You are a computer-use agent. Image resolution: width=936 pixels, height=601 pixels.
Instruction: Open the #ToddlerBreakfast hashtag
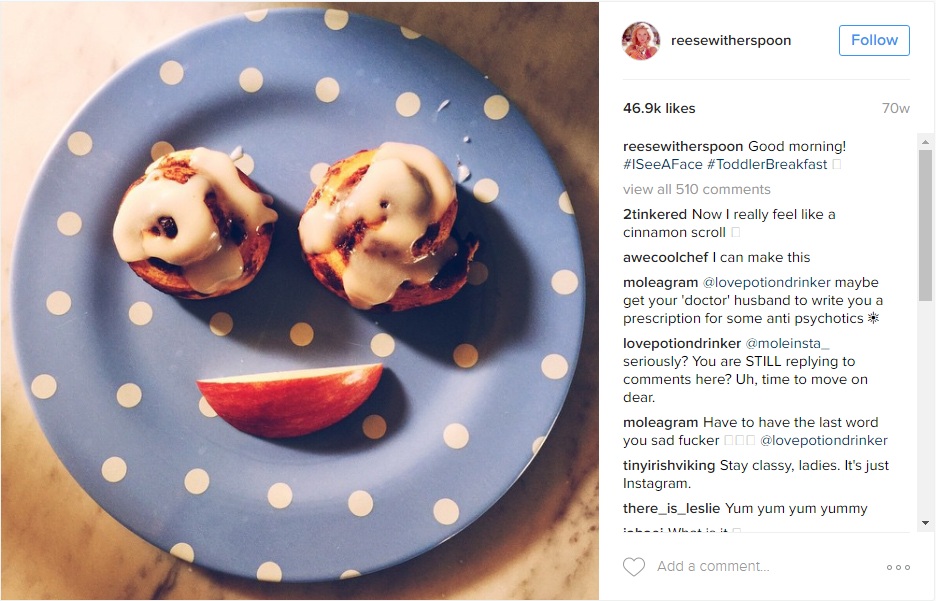[x=767, y=165]
